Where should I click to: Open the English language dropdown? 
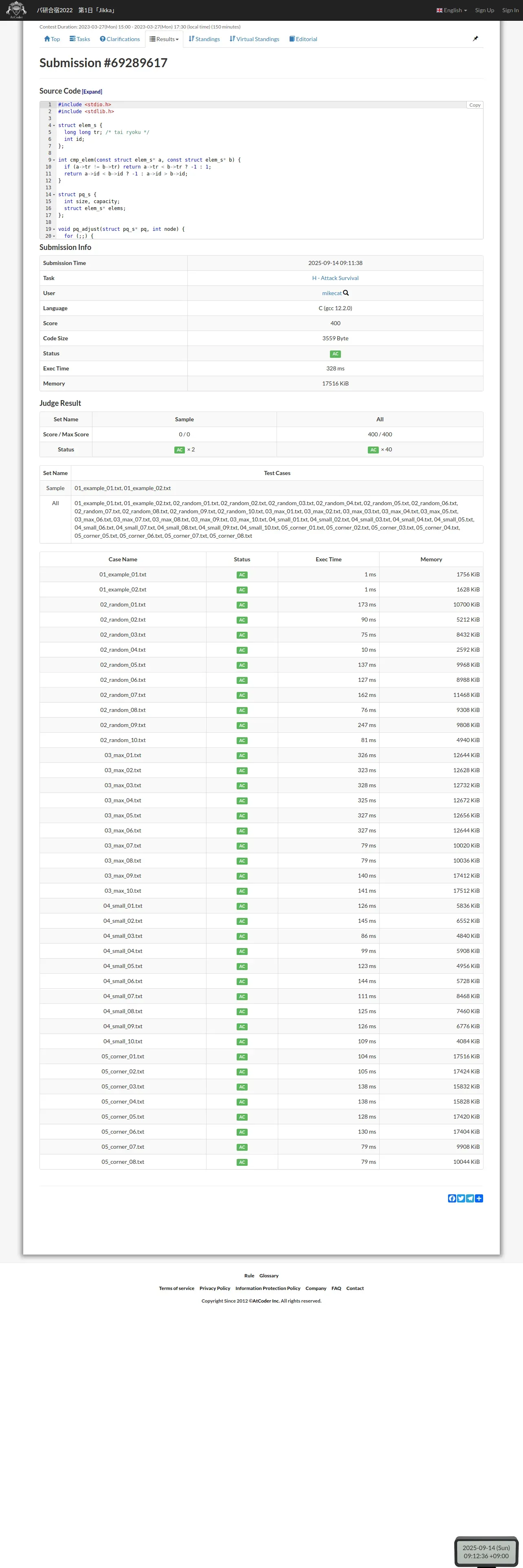452,10
